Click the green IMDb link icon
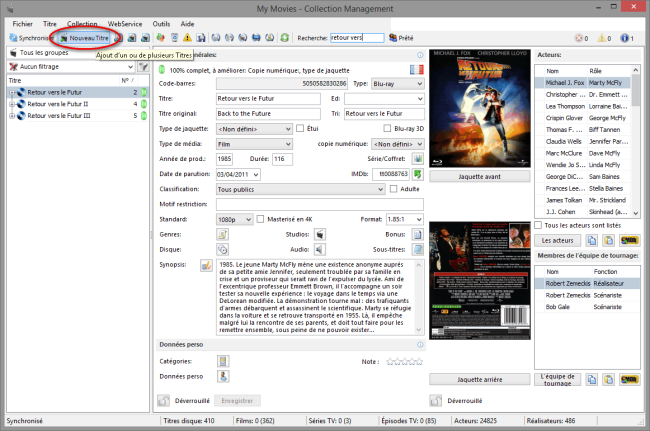The width and height of the screenshot is (650, 431). click(417, 174)
